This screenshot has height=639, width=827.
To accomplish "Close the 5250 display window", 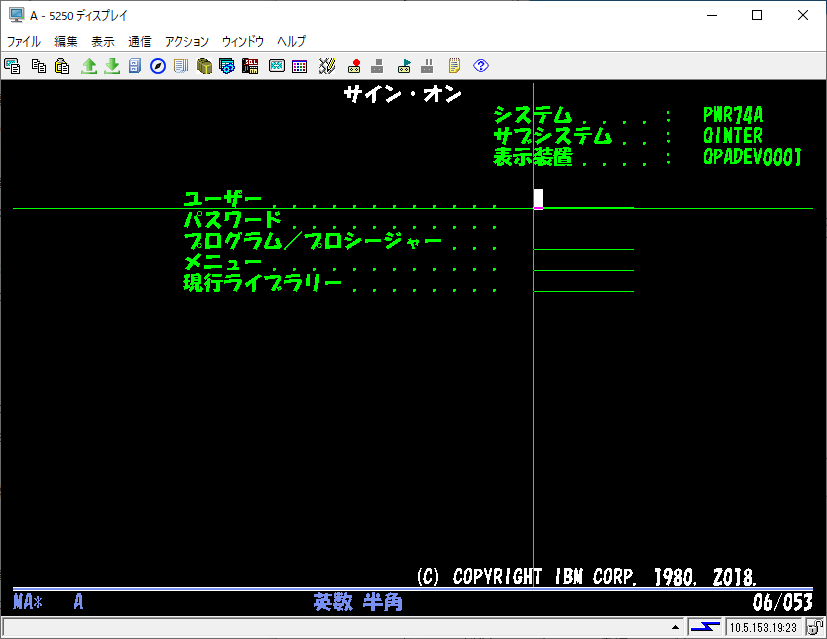I will pyautogui.click(x=803, y=15).
